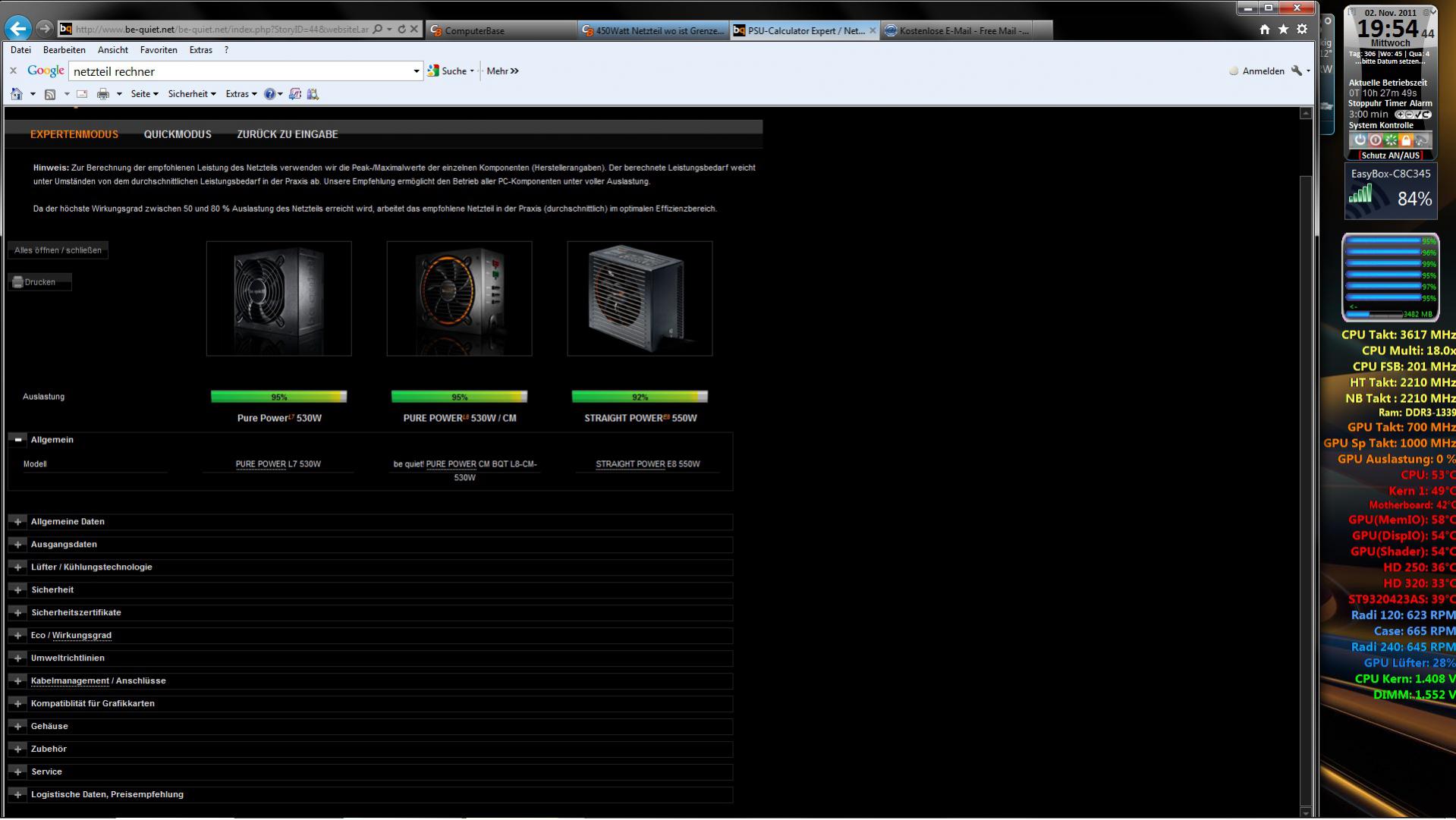Open the Ansicht menu

point(113,50)
